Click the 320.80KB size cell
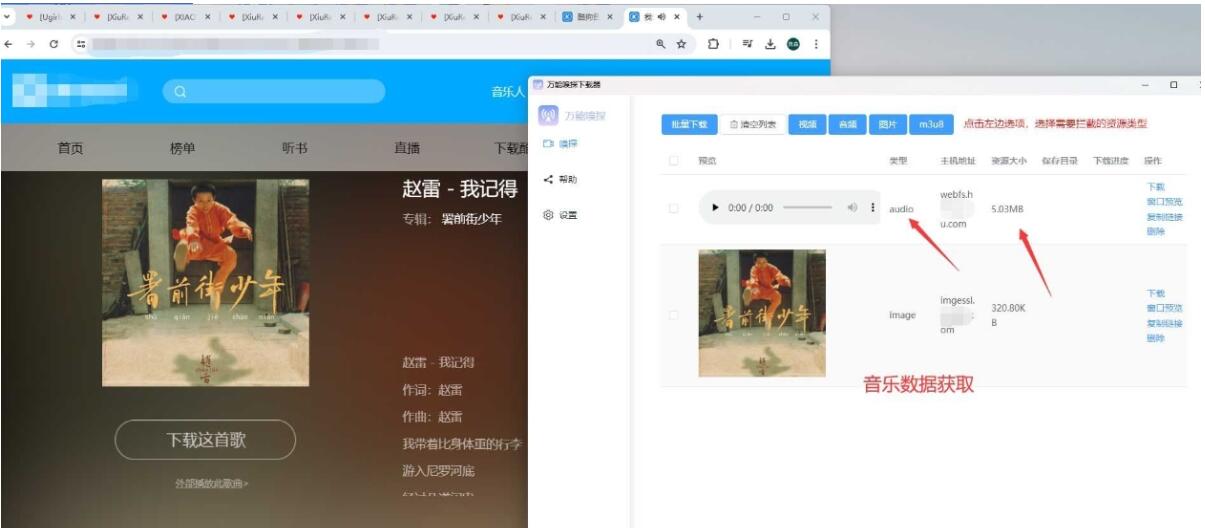Image resolution: width=1205 pixels, height=528 pixels. click(1007, 314)
